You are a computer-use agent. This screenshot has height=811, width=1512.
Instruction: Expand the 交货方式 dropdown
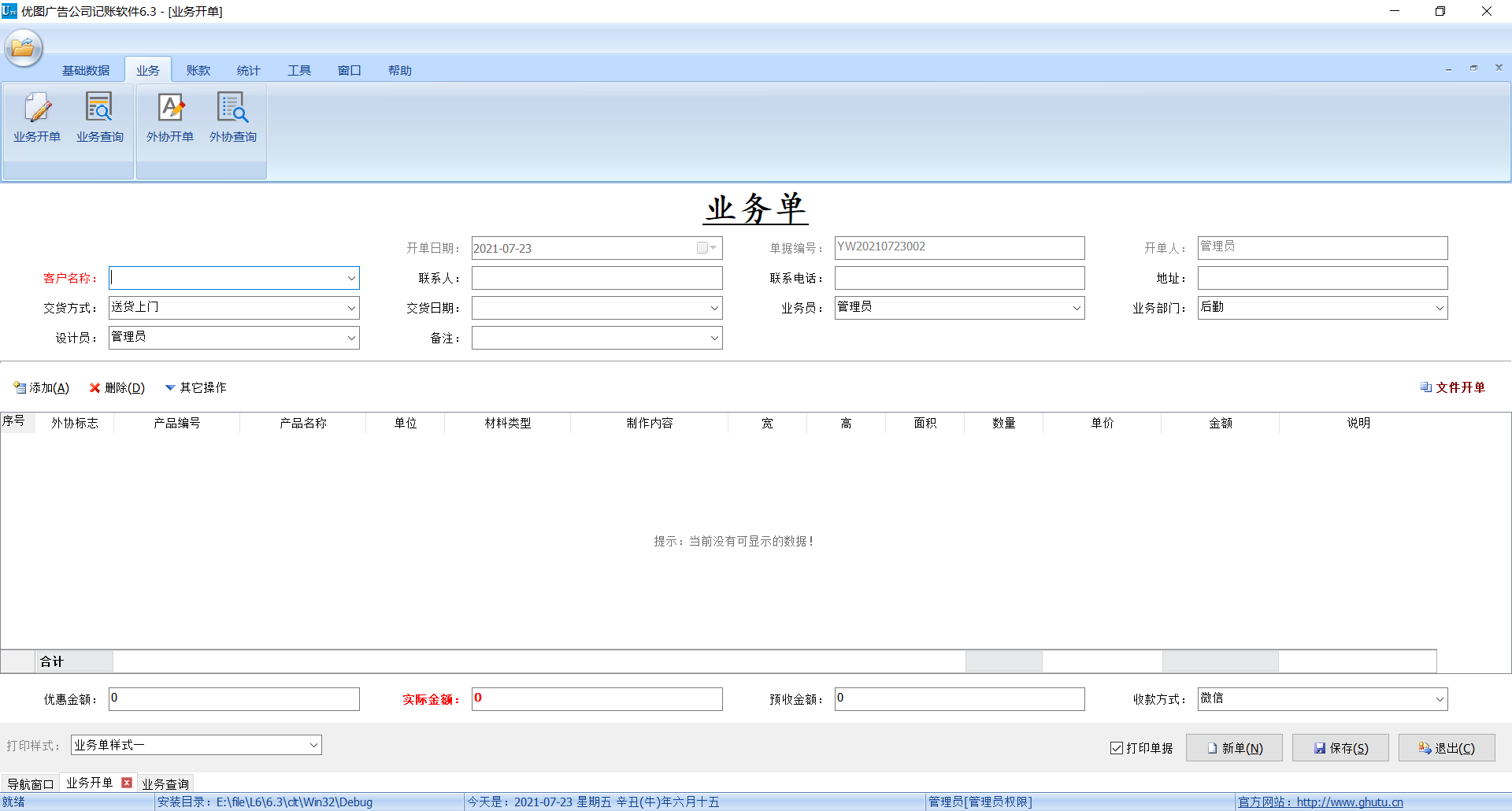click(x=351, y=308)
